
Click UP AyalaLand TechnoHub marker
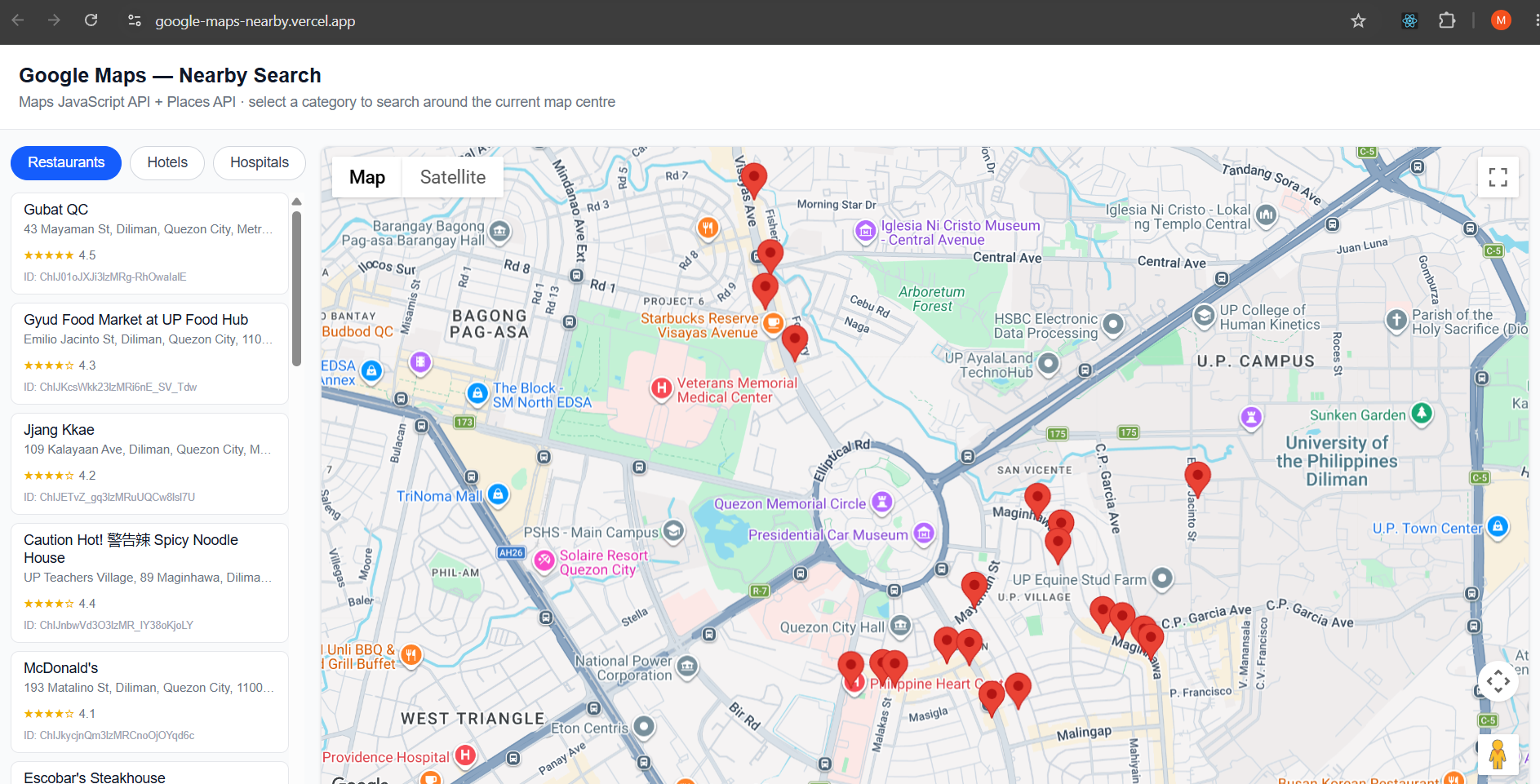point(1049,364)
